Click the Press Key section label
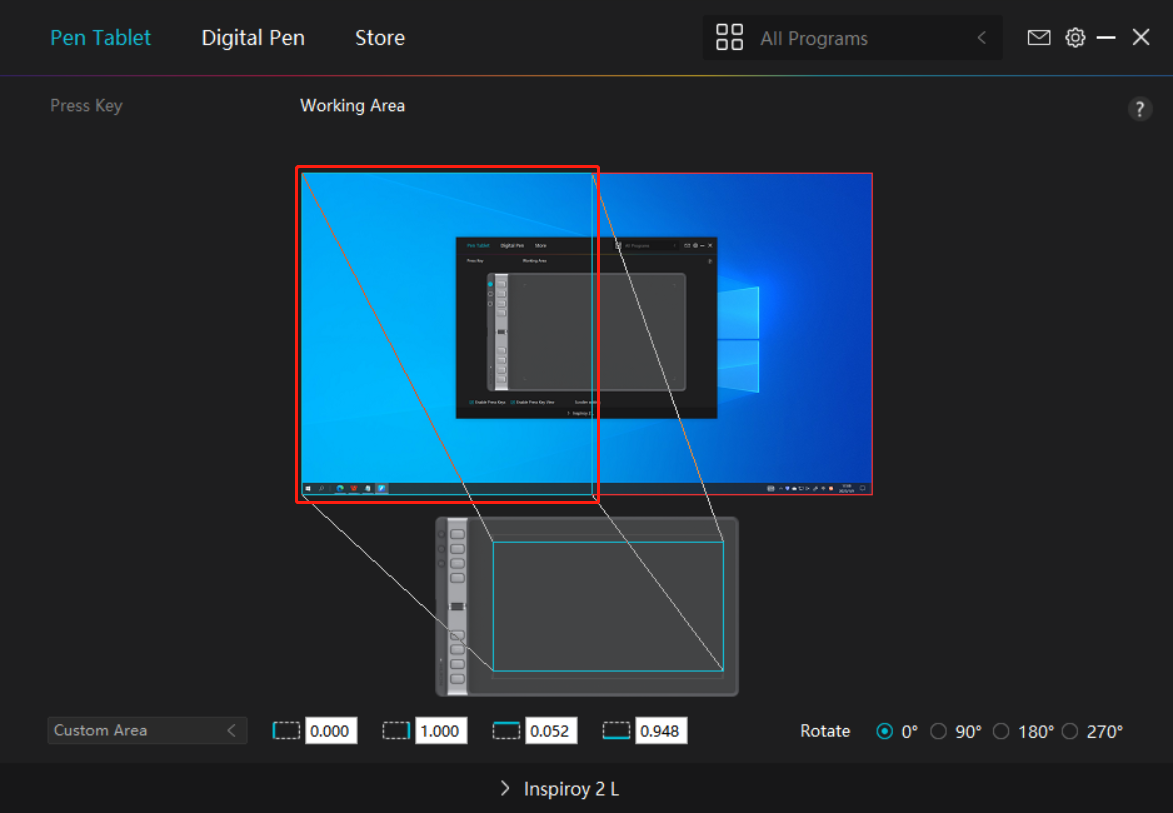This screenshot has height=813, width=1173. [x=86, y=105]
